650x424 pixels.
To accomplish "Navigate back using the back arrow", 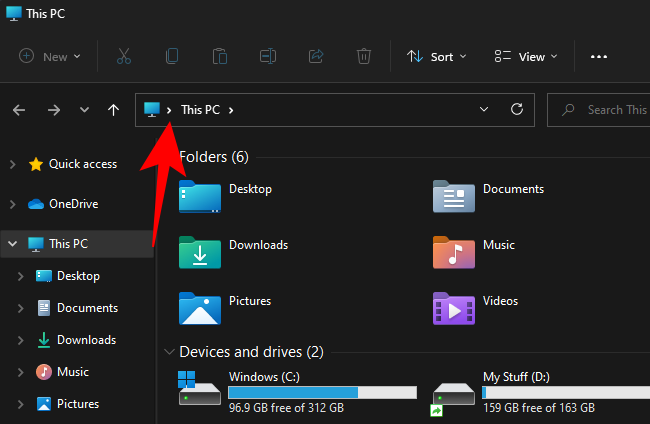I will click(20, 110).
